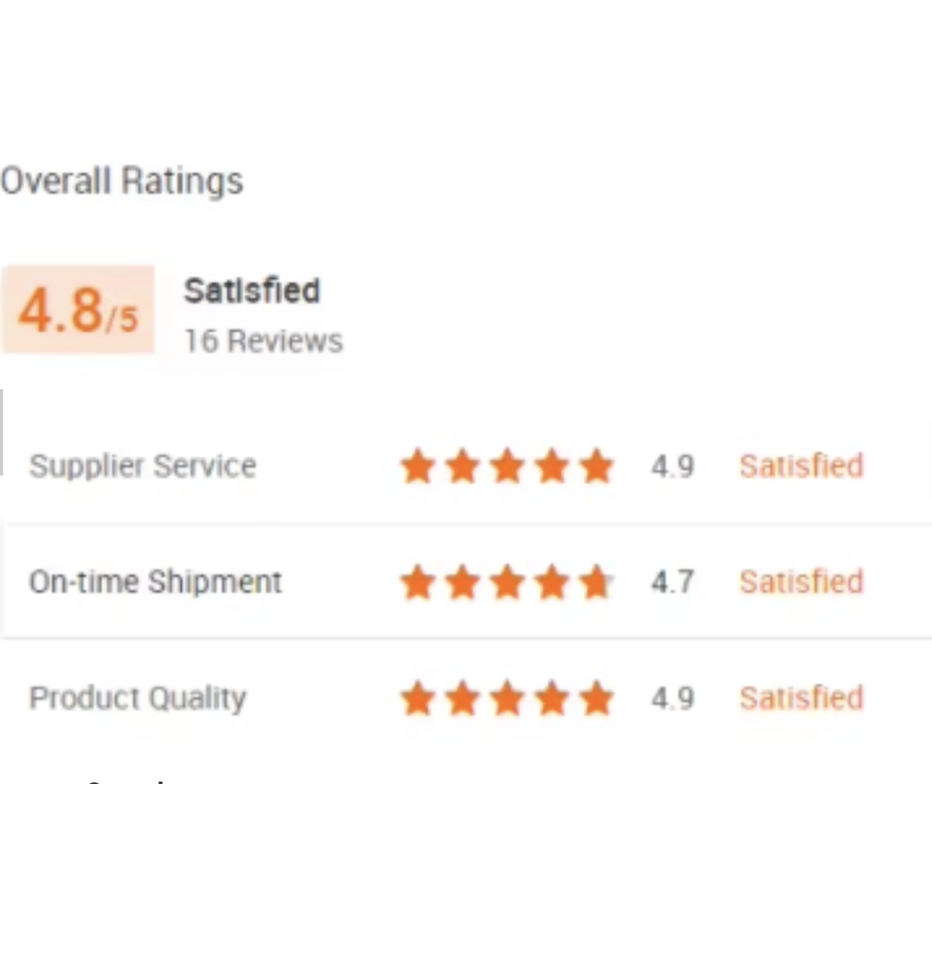This screenshot has height=960, width=932.
Task: Click the 4.7 On-time Shipment score
Action: point(672,582)
